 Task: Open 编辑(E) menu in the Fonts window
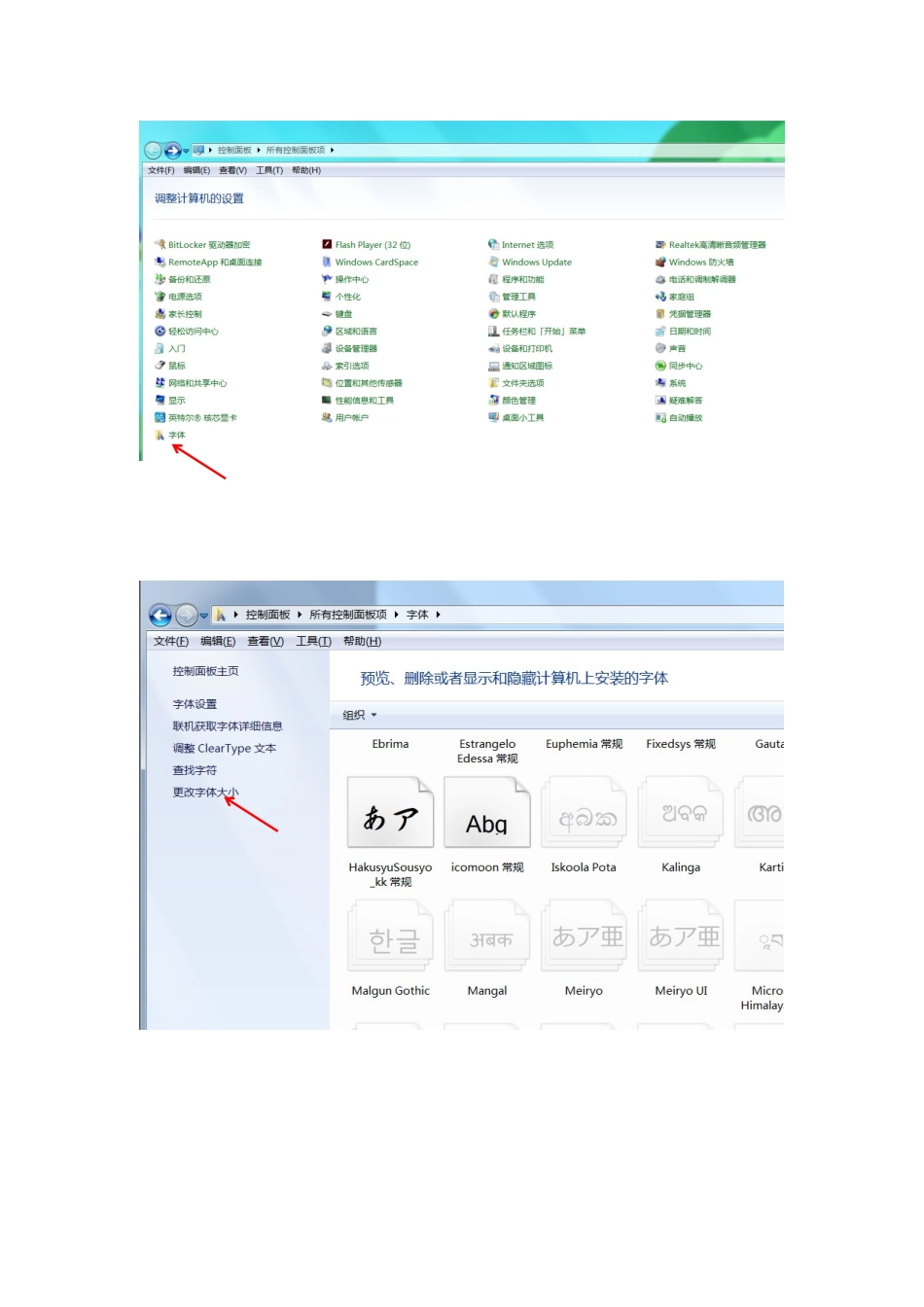pyautogui.click(x=218, y=642)
